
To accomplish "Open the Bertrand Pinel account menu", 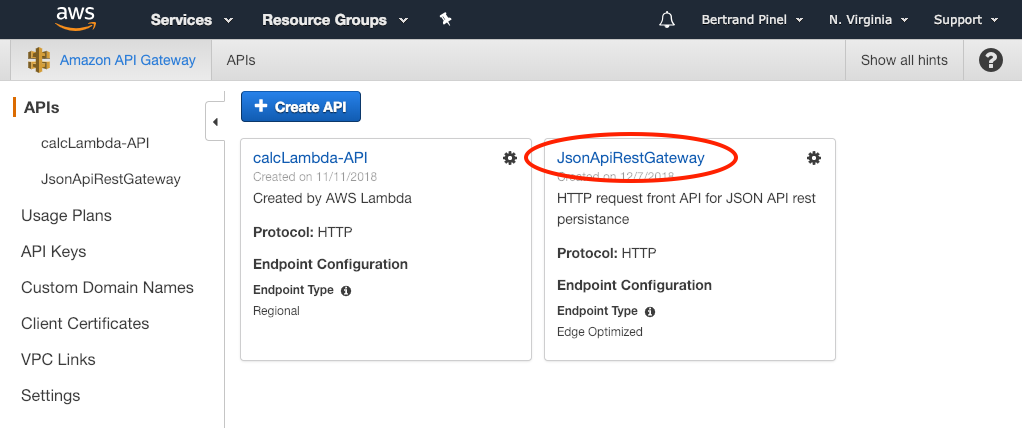I will (x=752, y=20).
